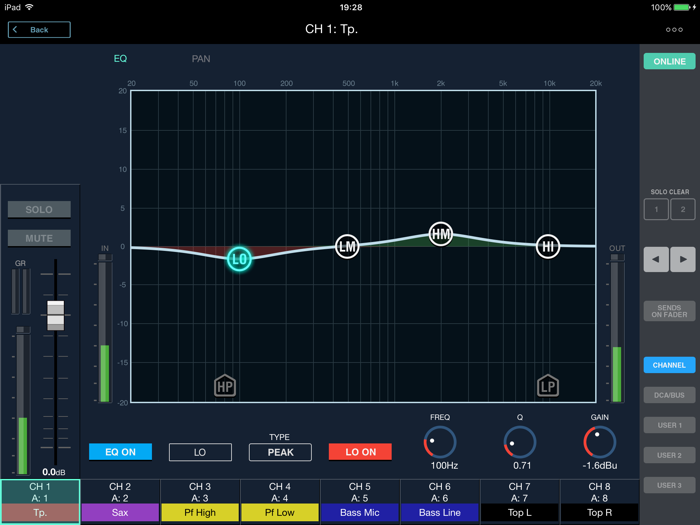Toggle SOLO for channel 1
700x525 pixels.
coord(39,209)
